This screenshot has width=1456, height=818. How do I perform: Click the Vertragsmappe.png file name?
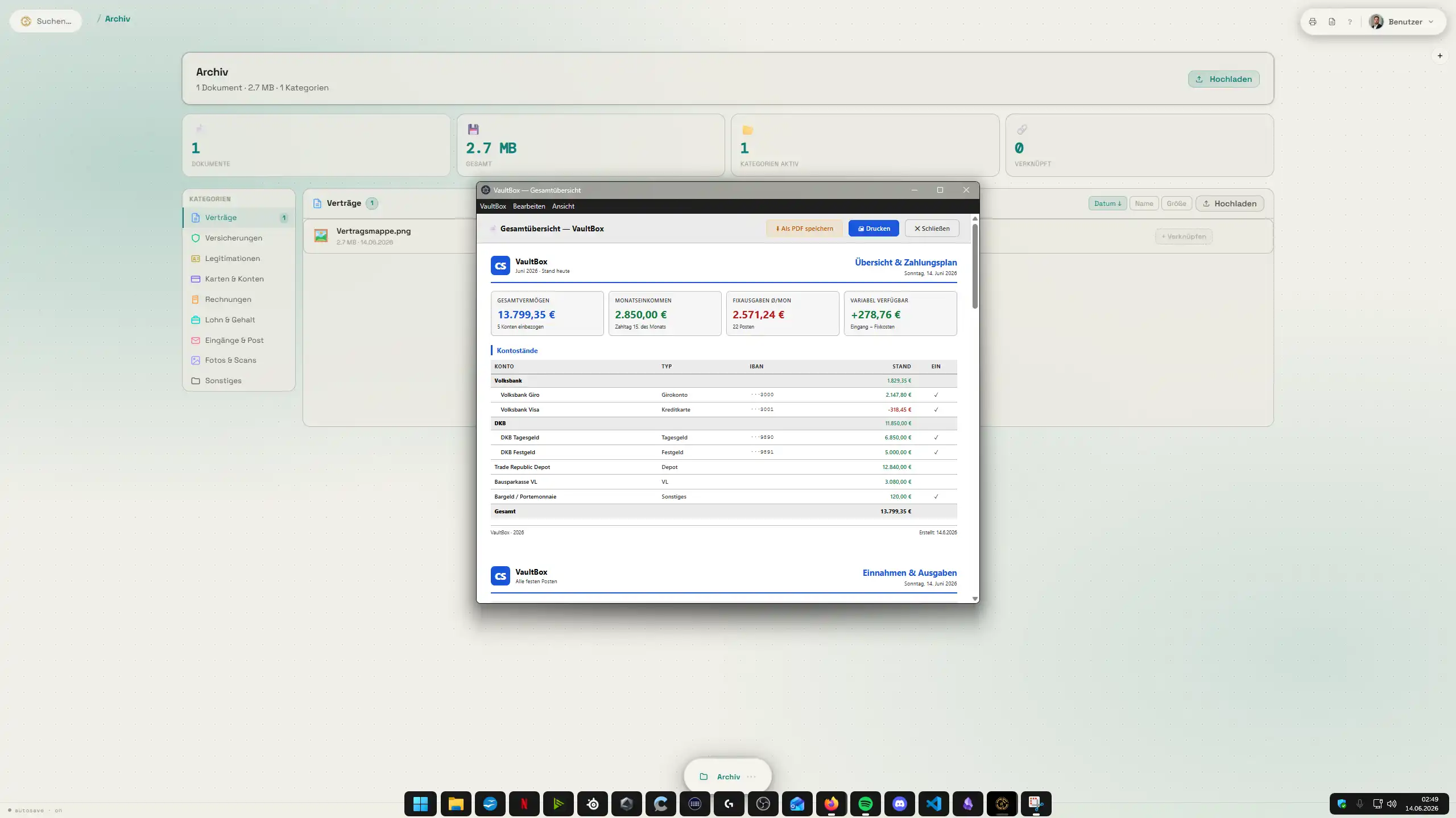click(373, 231)
